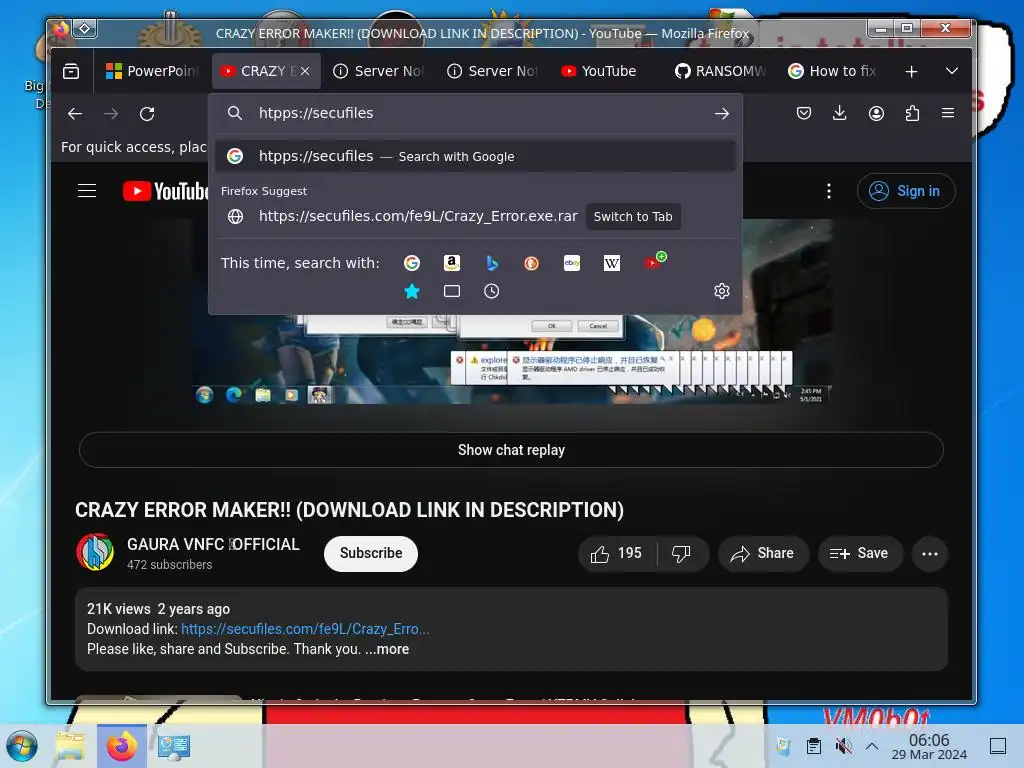The width and height of the screenshot is (1024, 768).
Task: Search this time with Google icon
Action: click(x=412, y=263)
